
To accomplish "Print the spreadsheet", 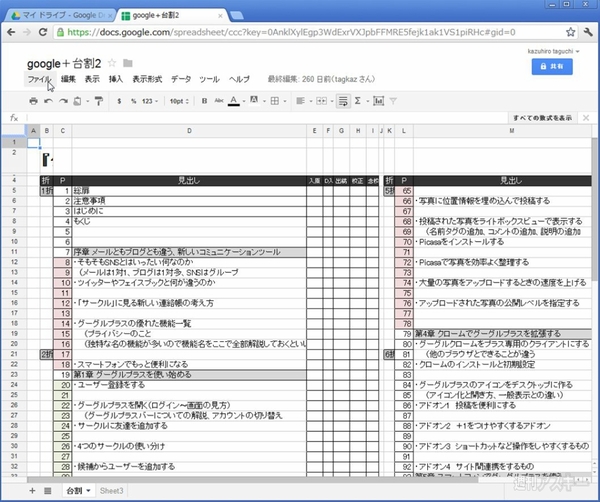I will point(33,101).
